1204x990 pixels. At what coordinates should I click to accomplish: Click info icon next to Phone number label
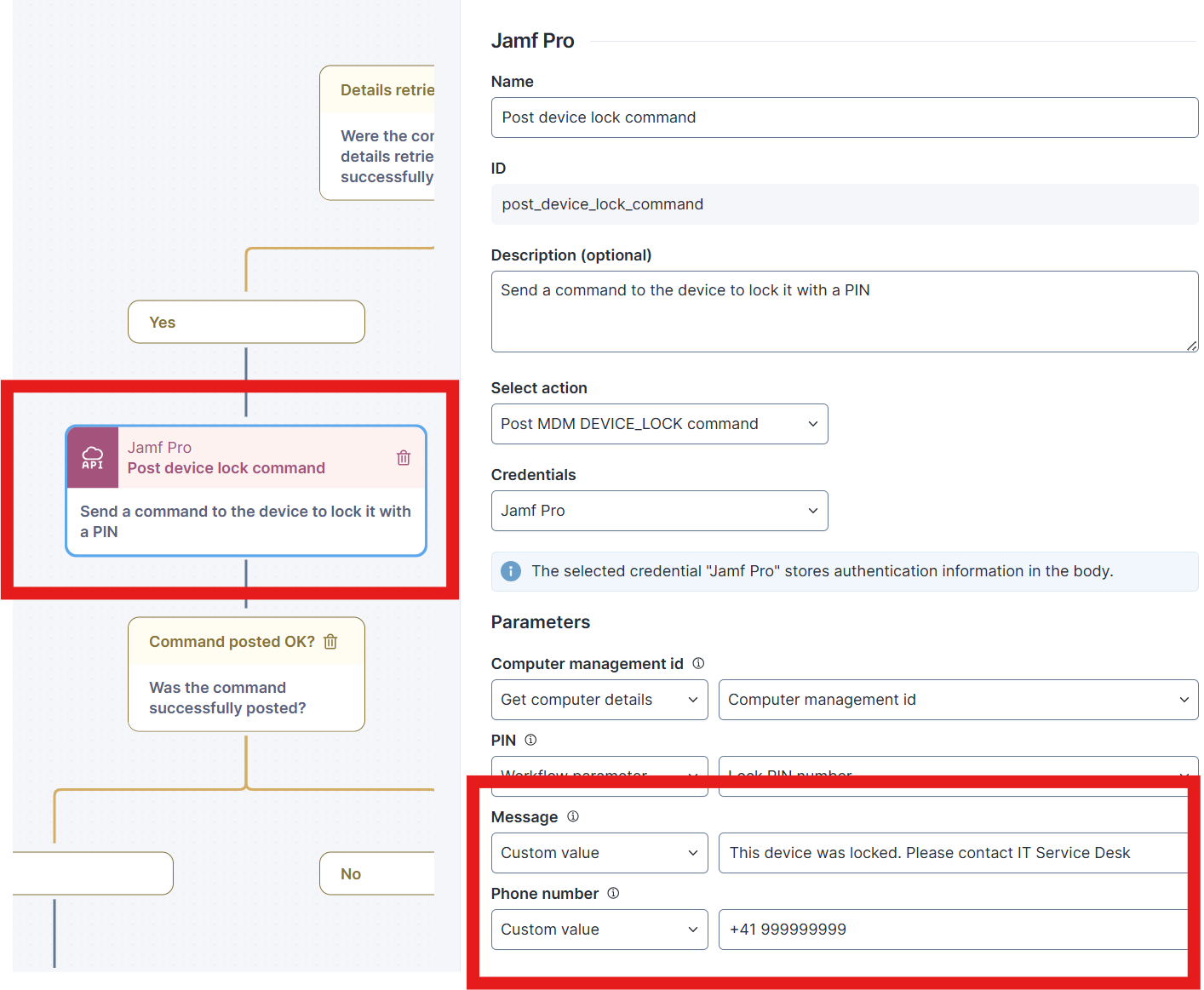click(613, 893)
